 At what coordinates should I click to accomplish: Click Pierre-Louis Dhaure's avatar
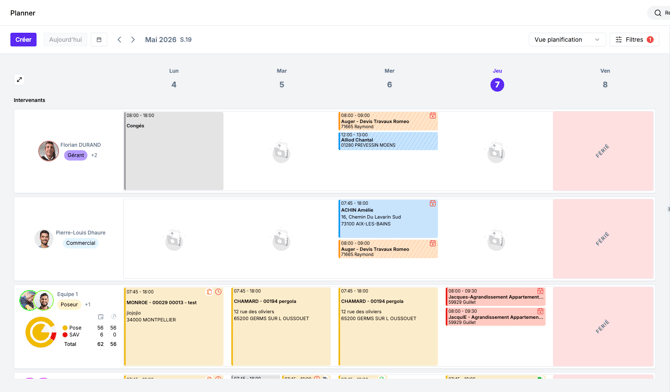[44, 239]
